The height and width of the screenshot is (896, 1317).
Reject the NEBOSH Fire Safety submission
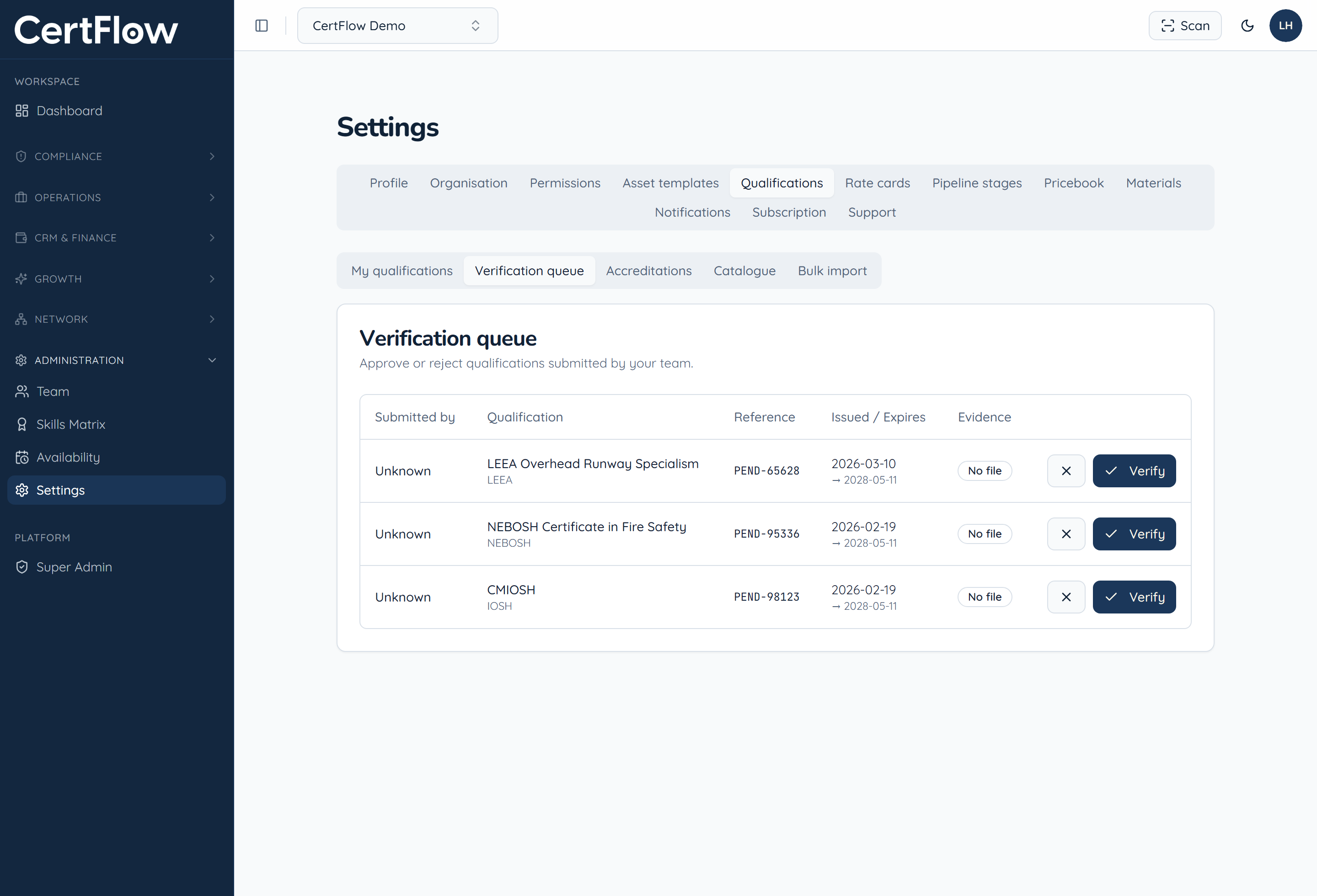coord(1066,533)
